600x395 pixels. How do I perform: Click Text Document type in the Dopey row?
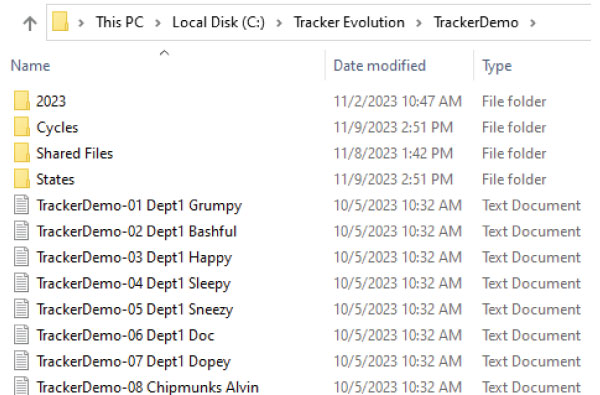click(531, 362)
